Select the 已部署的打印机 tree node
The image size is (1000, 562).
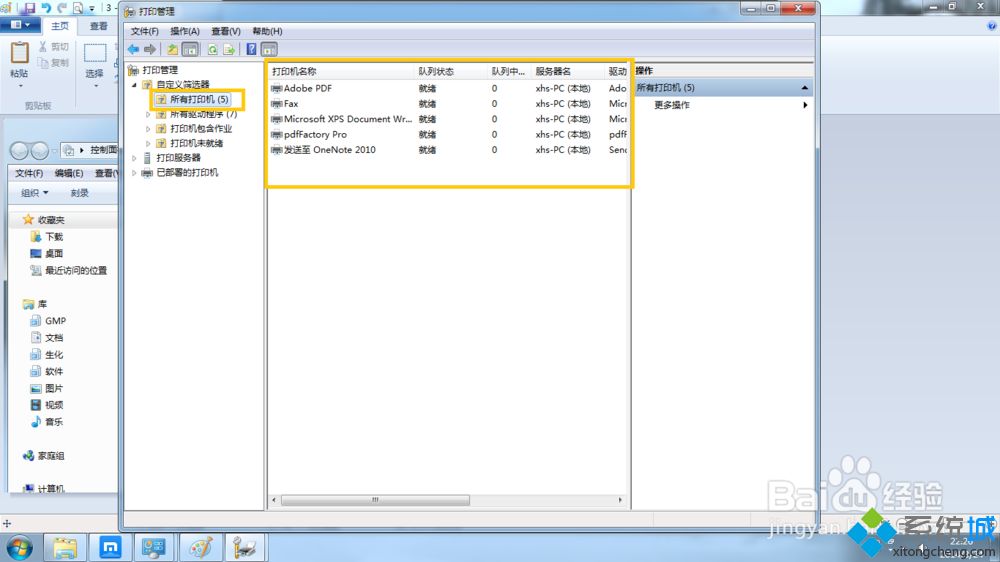point(188,172)
